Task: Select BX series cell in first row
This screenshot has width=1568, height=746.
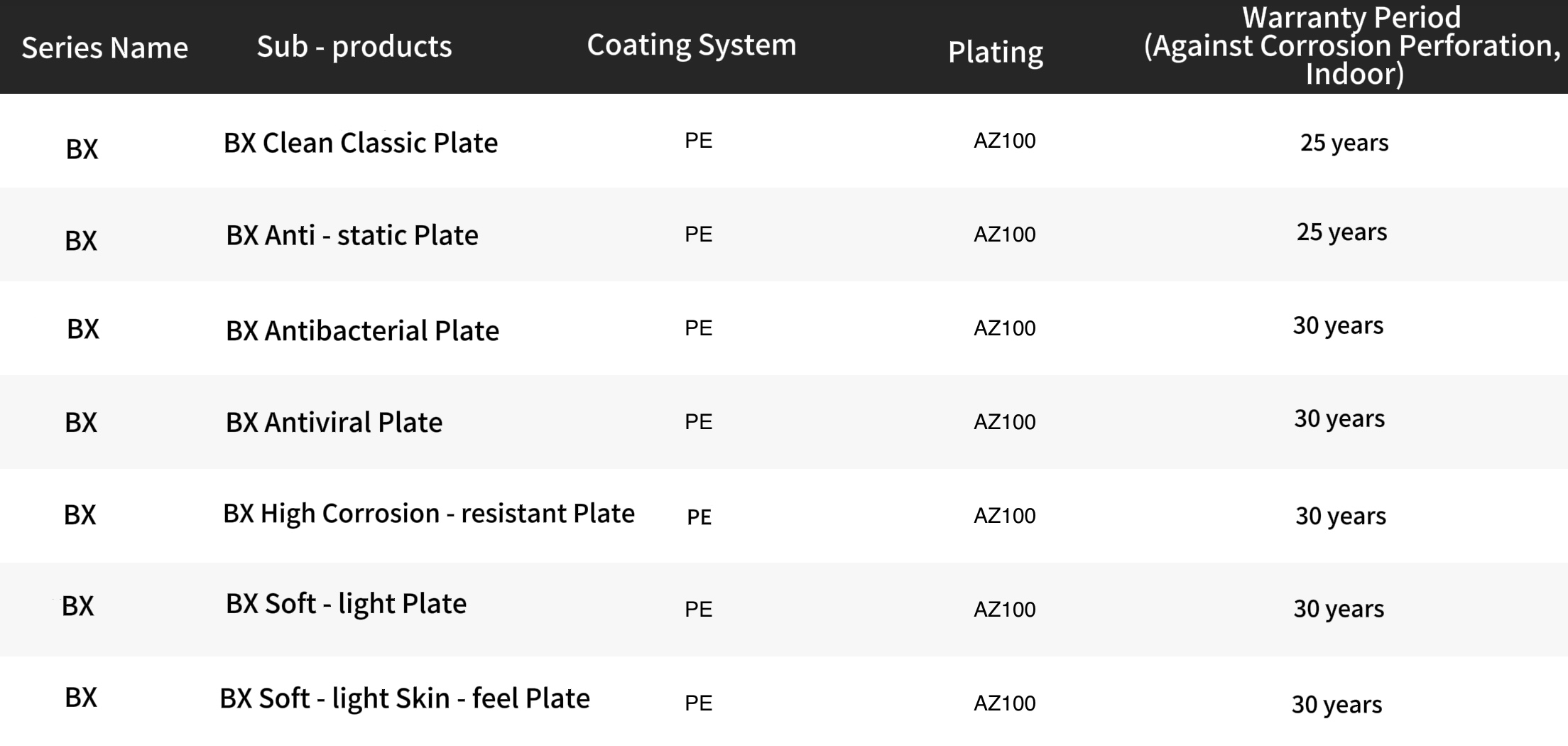Action: [82, 149]
